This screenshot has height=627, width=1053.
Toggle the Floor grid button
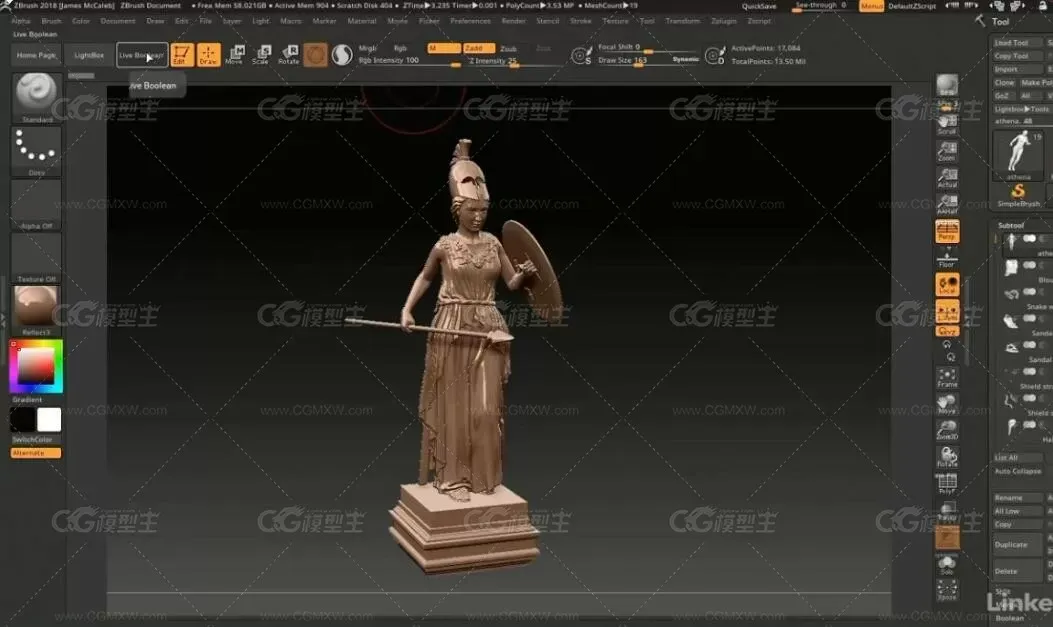click(947, 258)
